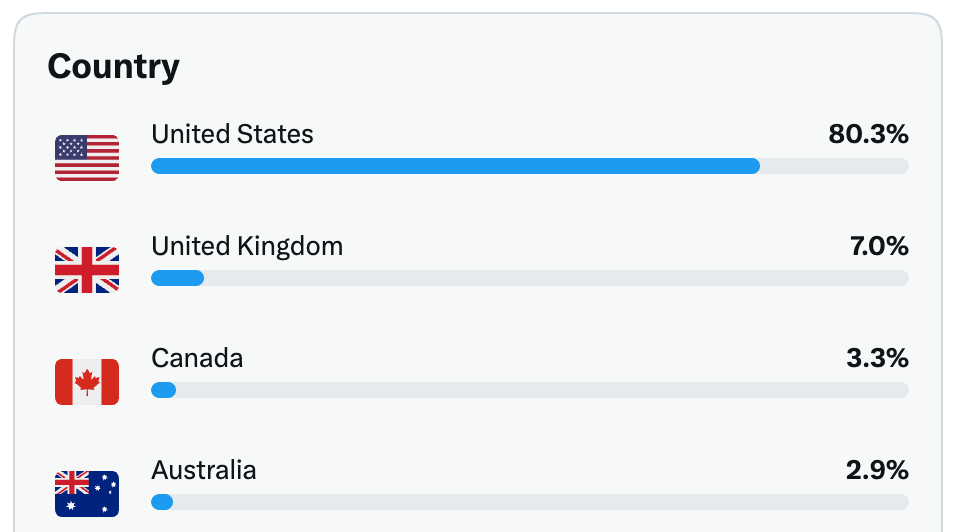Click the 3.3% percentage value
The width and height of the screenshot is (954, 532).
pos(877,358)
